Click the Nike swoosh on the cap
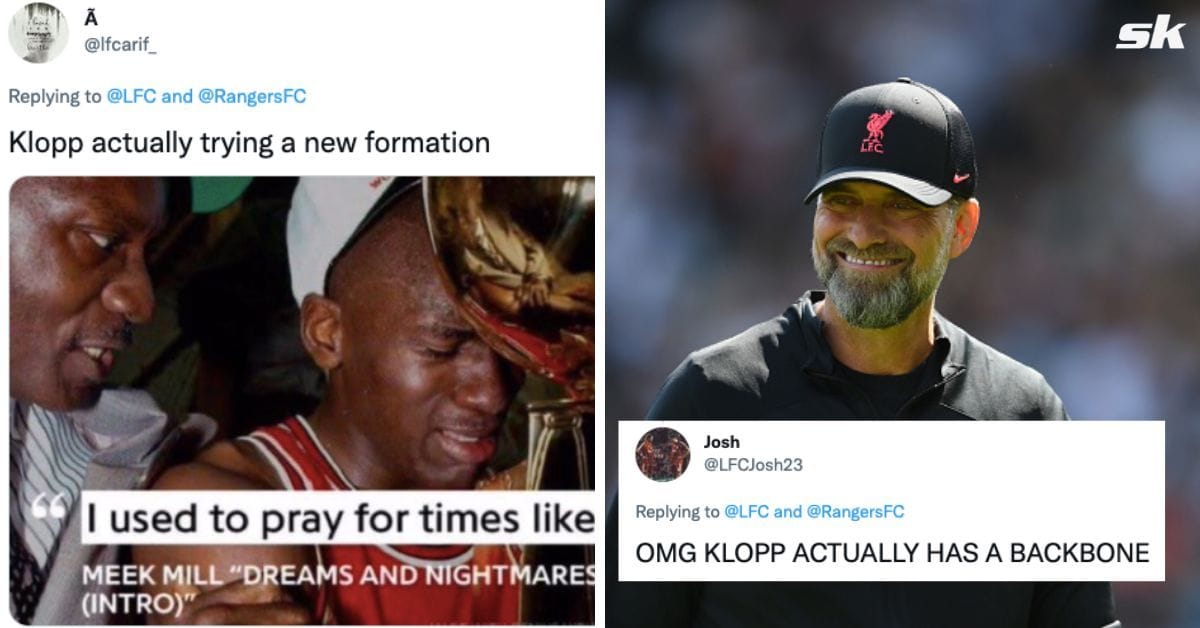The width and height of the screenshot is (1200, 628). 961,178
